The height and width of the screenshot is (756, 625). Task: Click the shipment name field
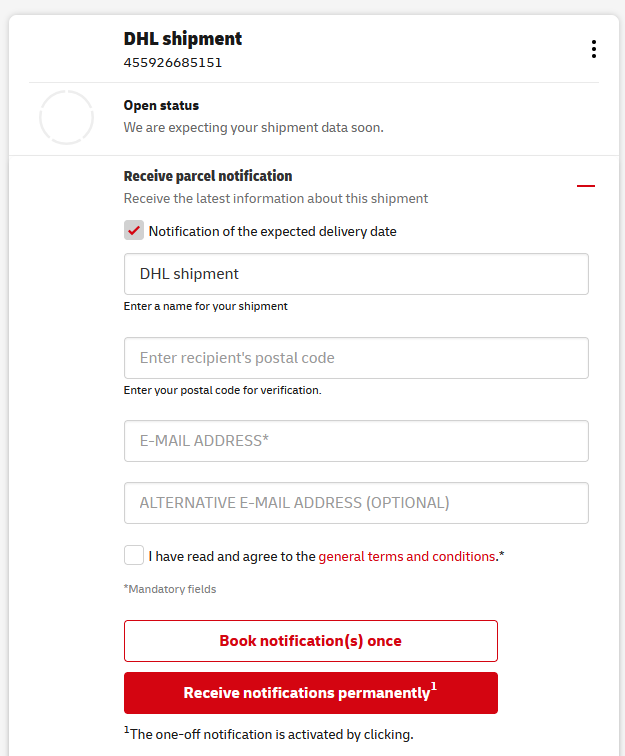[356, 274]
